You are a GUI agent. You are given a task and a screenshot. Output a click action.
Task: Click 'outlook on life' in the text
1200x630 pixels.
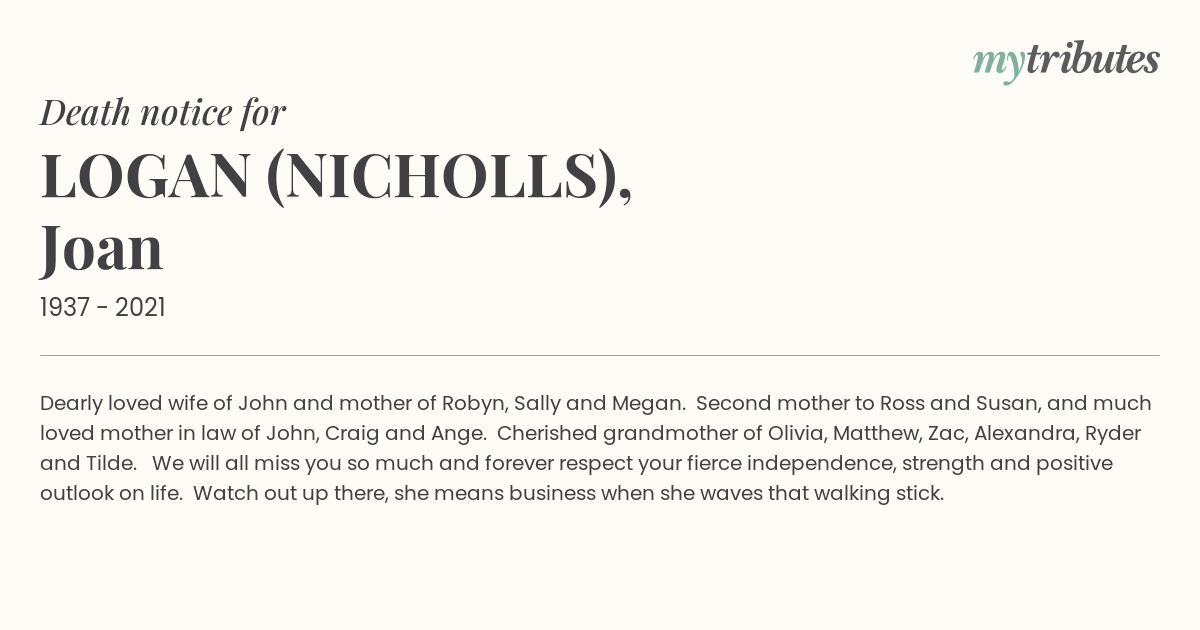click(109, 493)
